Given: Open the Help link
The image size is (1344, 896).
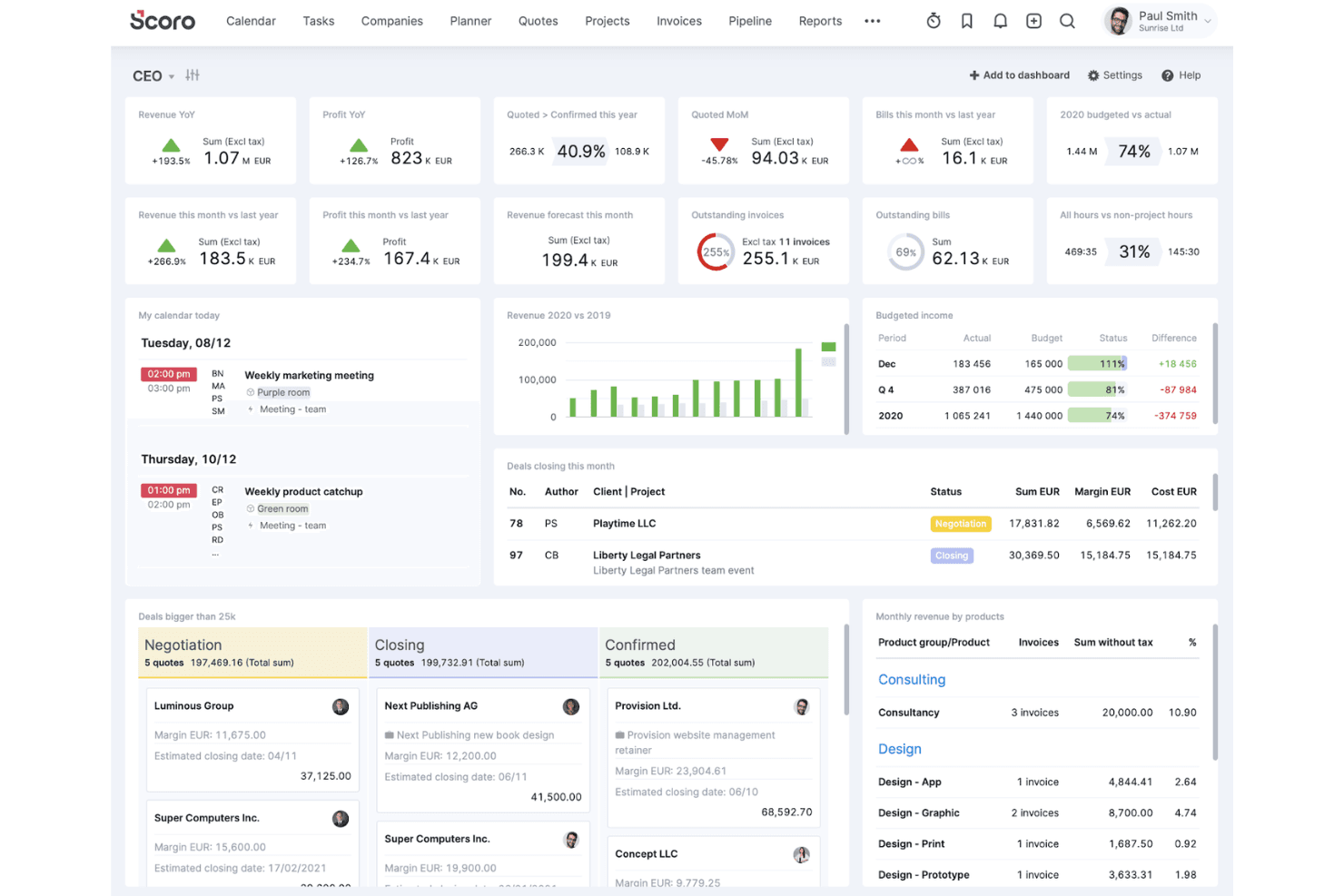Looking at the screenshot, I should [1181, 75].
